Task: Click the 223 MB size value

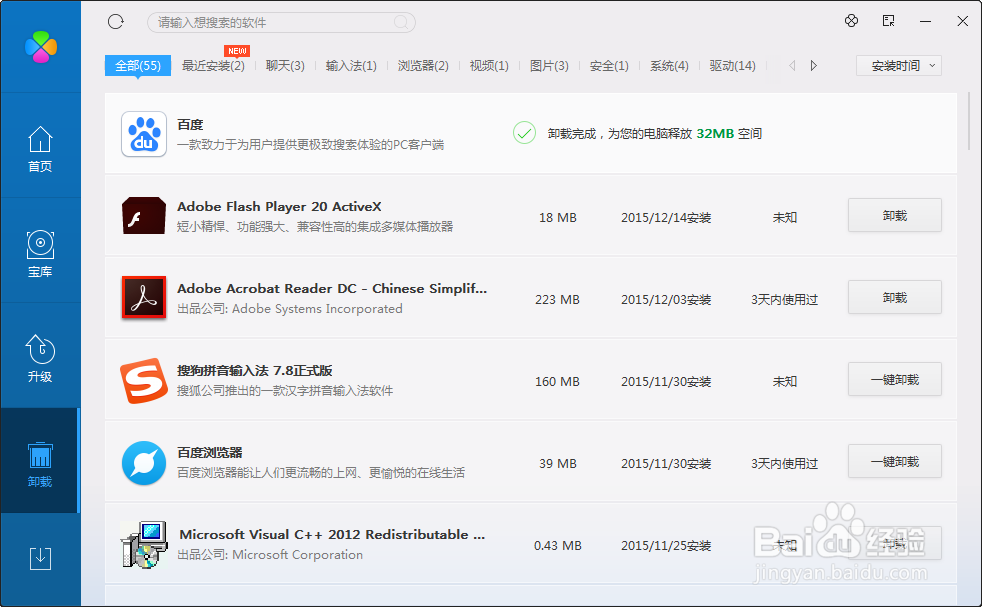Action: (x=557, y=299)
